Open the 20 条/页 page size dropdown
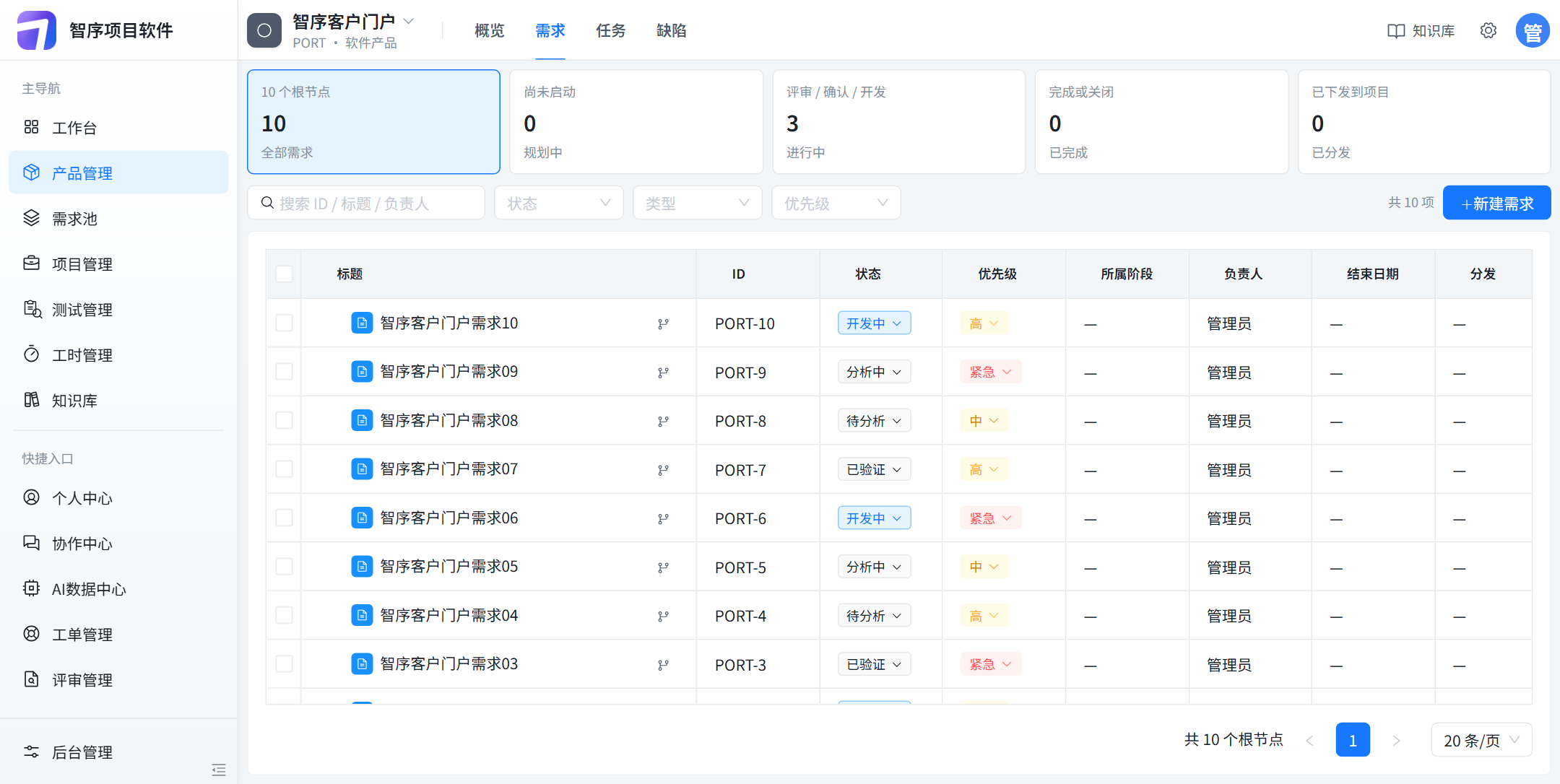The height and width of the screenshot is (784, 1560). pos(1481,740)
